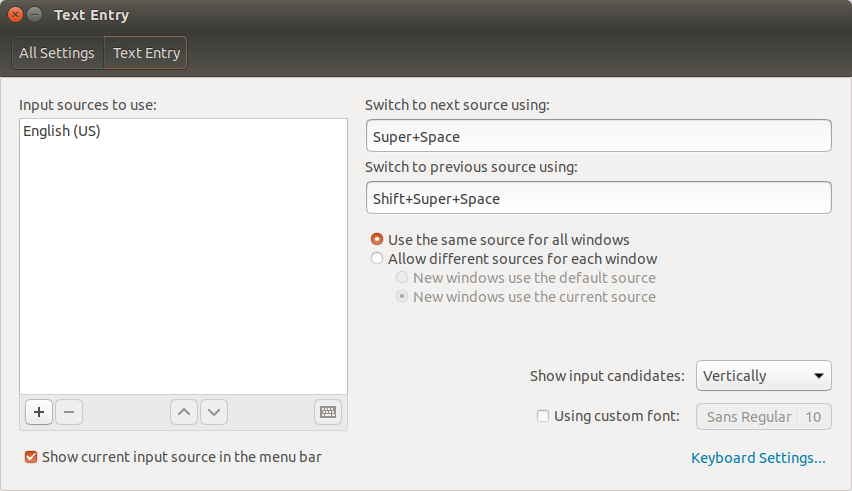Open the Keyboard Settings link
The image size is (852, 491).
[x=758, y=458]
